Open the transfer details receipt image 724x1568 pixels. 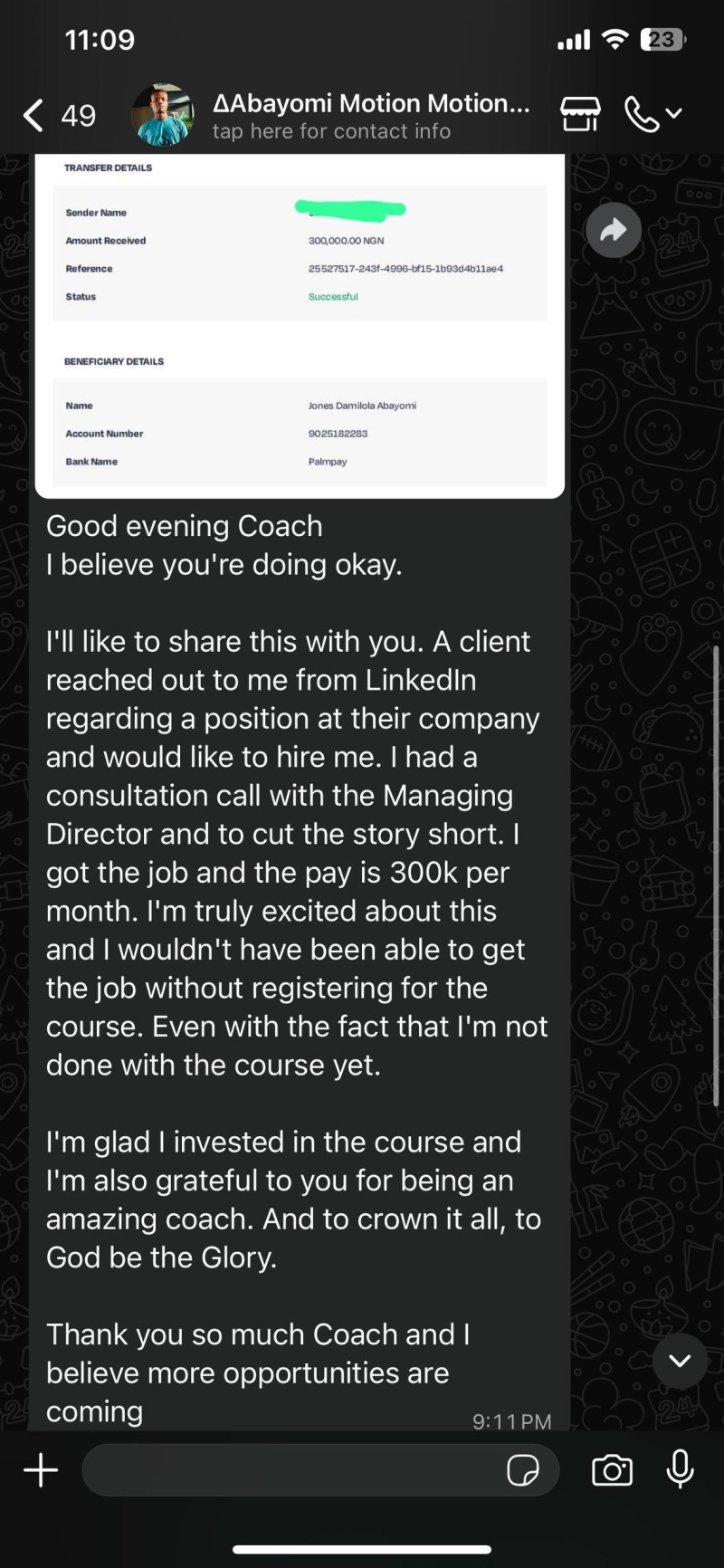point(300,326)
